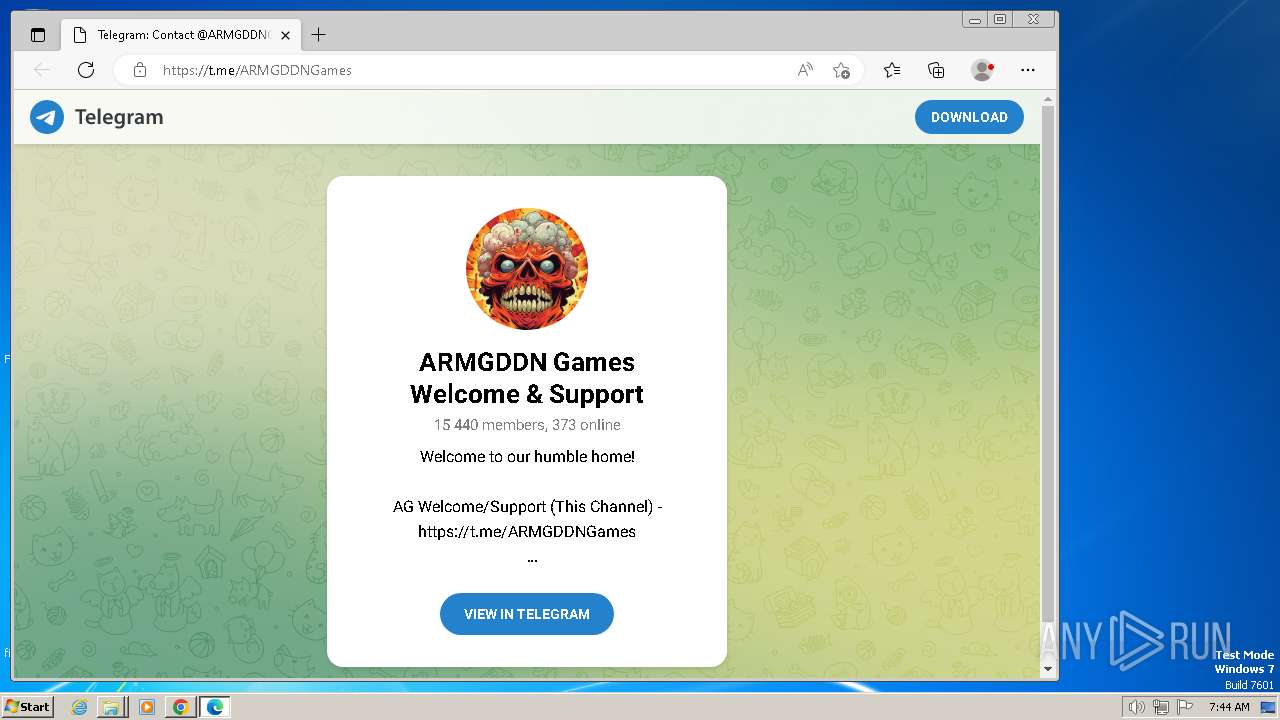Open the media player taskbar icon
Viewport: 1280px width, 720px height.
pos(147,707)
